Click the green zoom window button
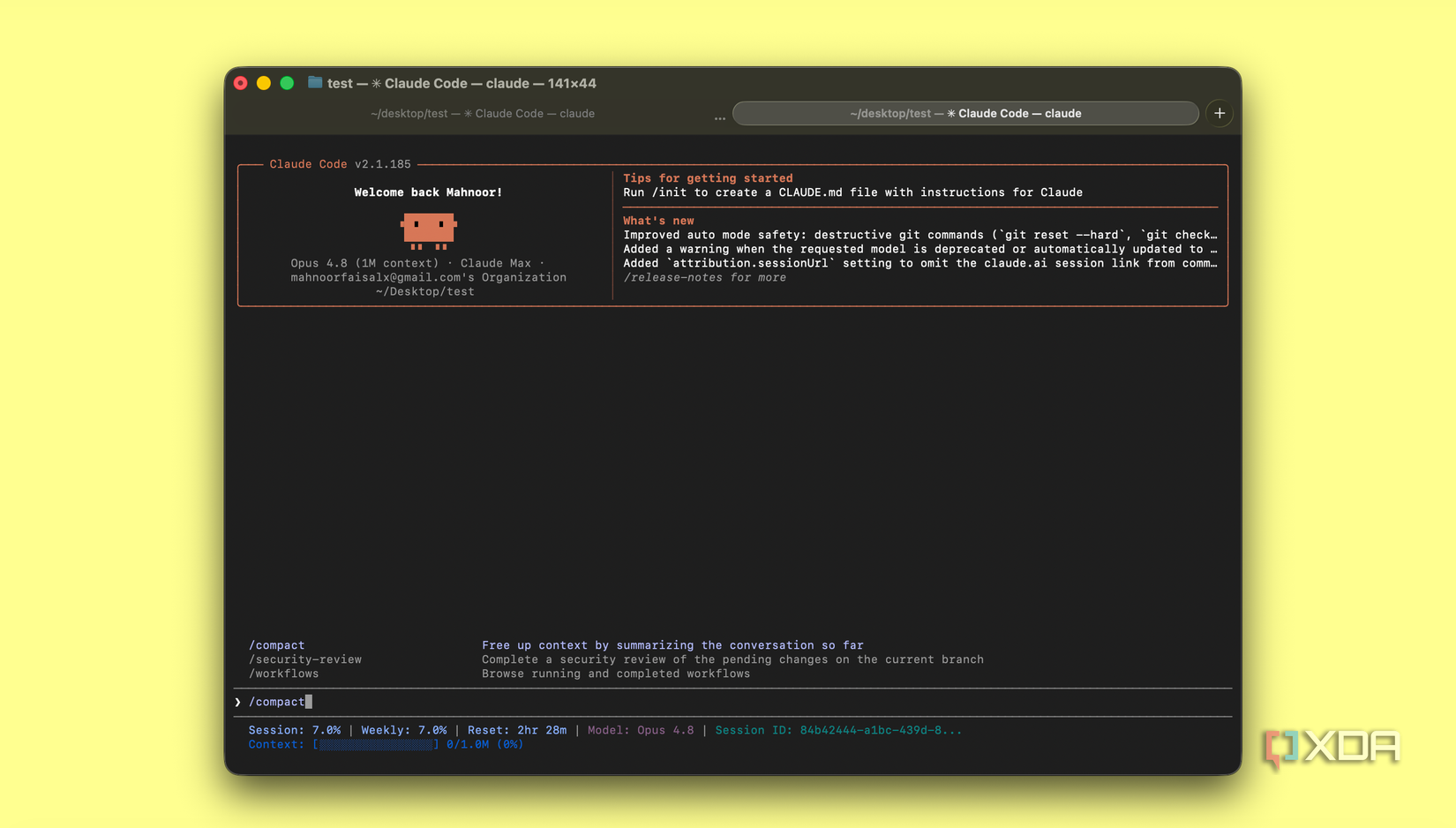Viewport: 1456px width, 828px height. (x=287, y=83)
